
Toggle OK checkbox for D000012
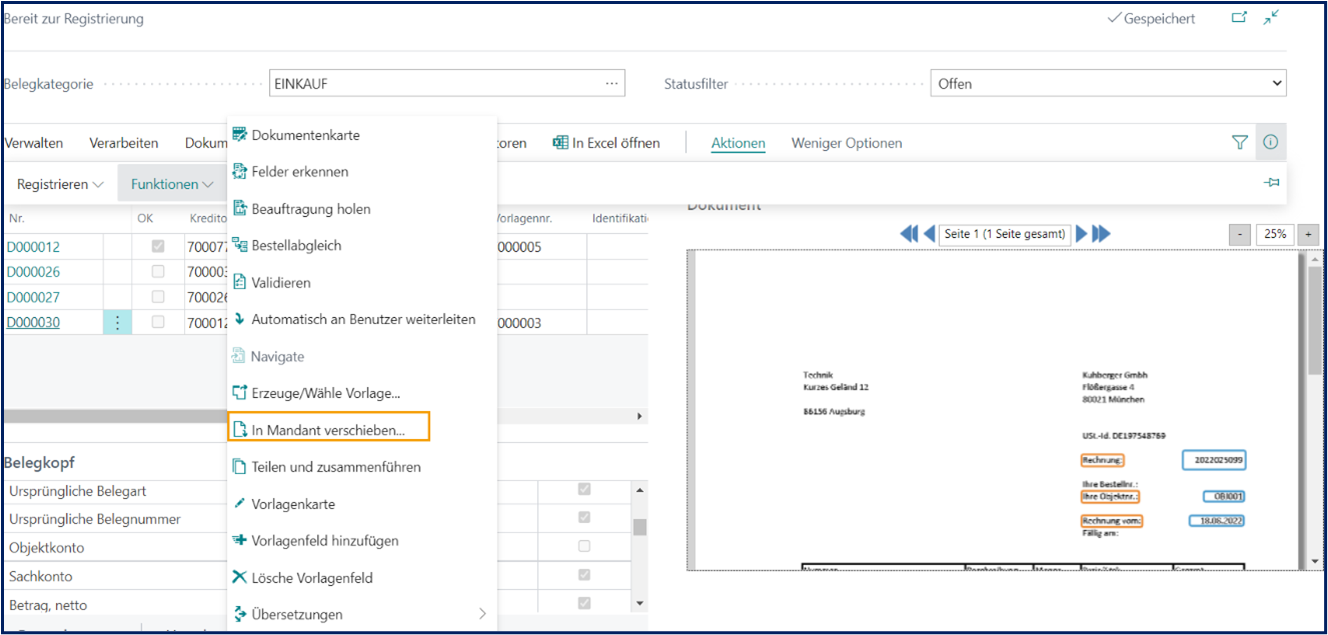tap(158, 246)
